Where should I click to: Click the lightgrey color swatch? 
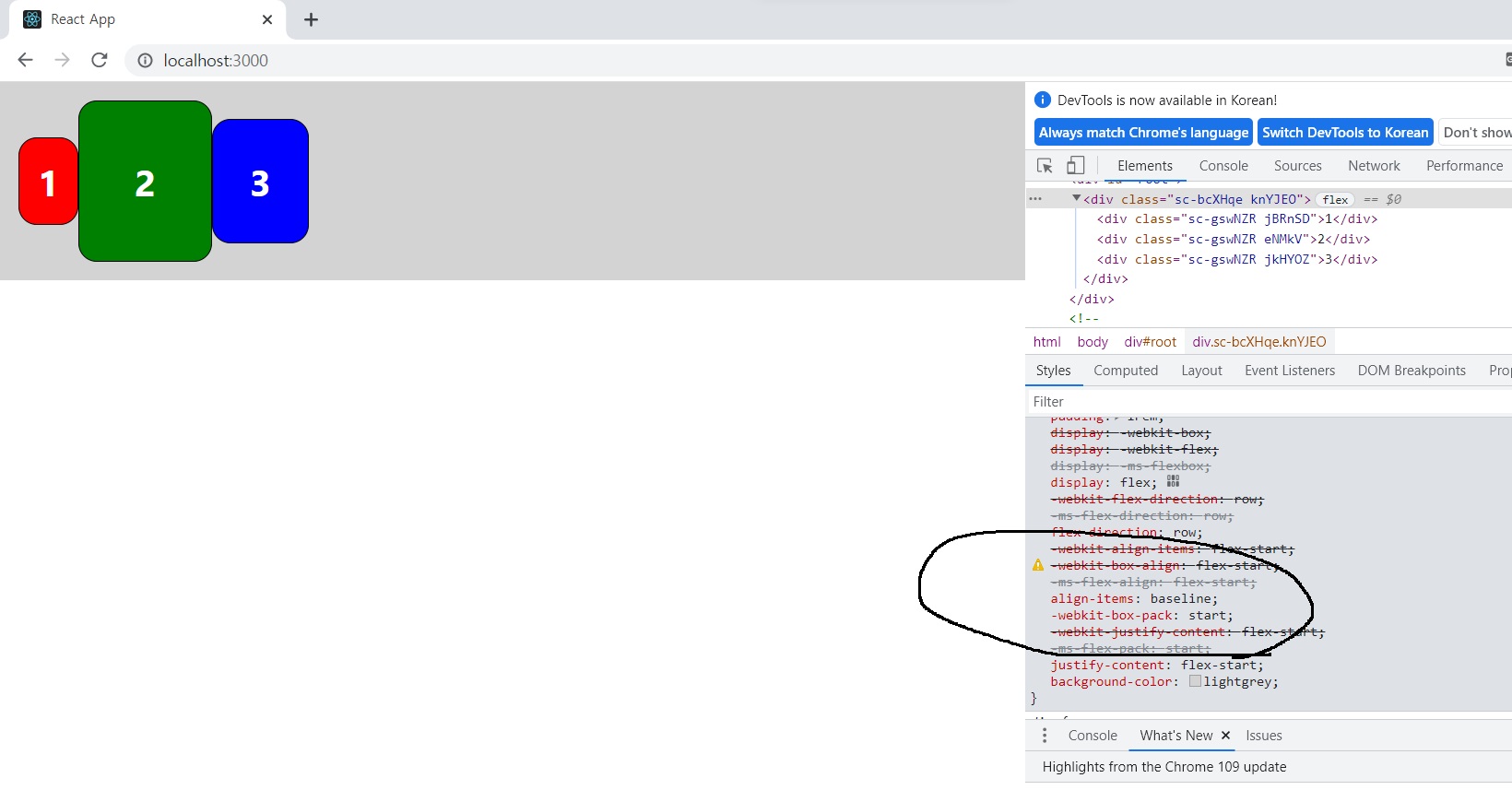(1195, 681)
